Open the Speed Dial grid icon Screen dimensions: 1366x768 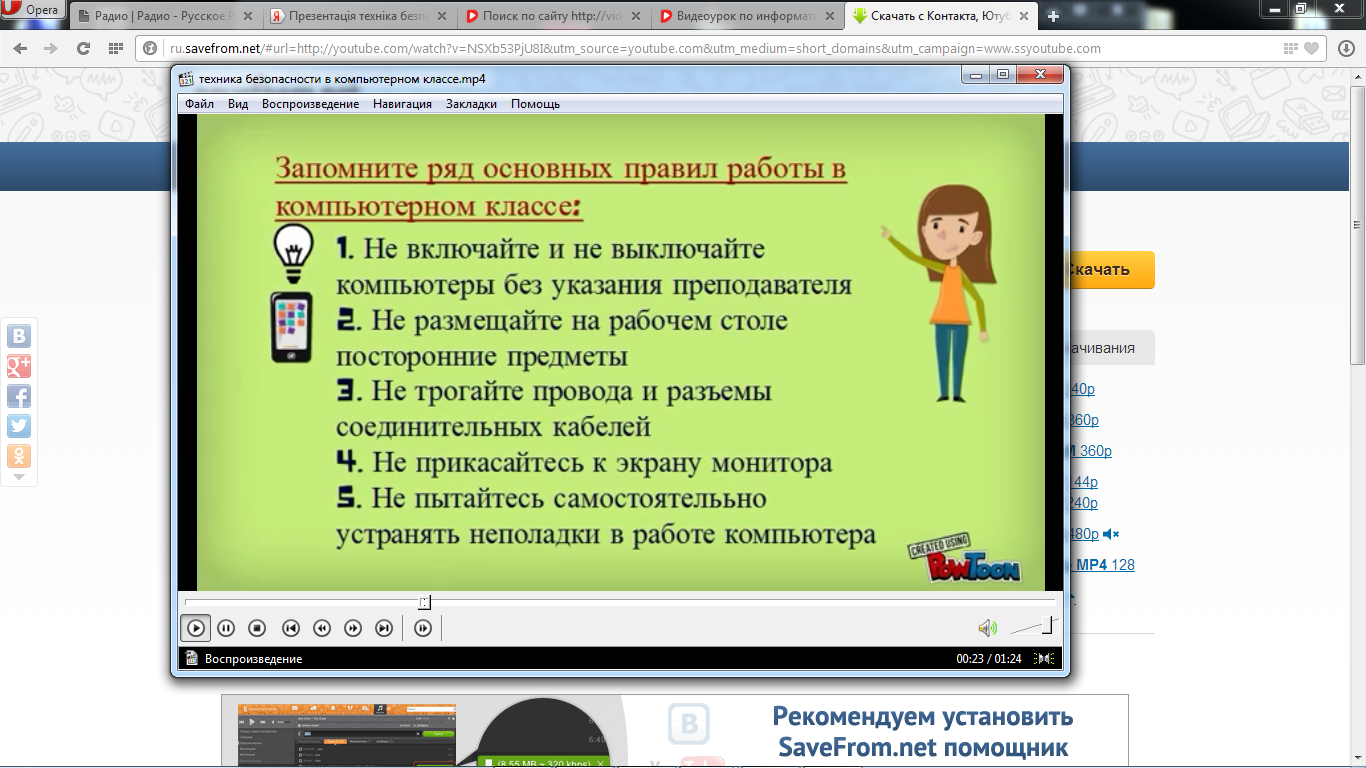[116, 48]
